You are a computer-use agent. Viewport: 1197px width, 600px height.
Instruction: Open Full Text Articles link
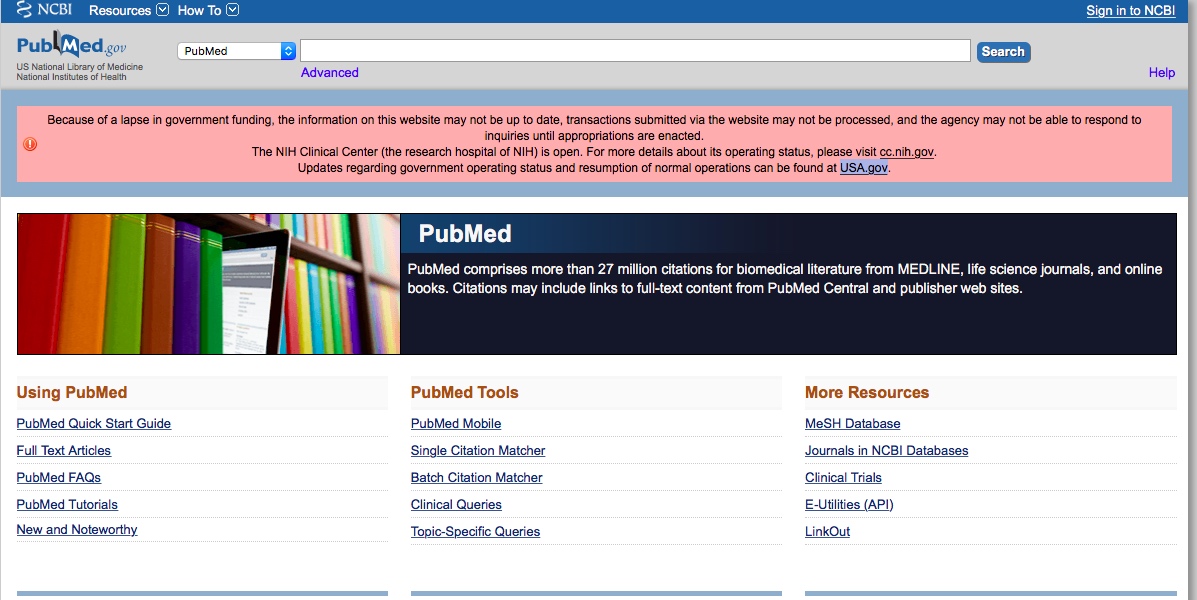coord(63,450)
